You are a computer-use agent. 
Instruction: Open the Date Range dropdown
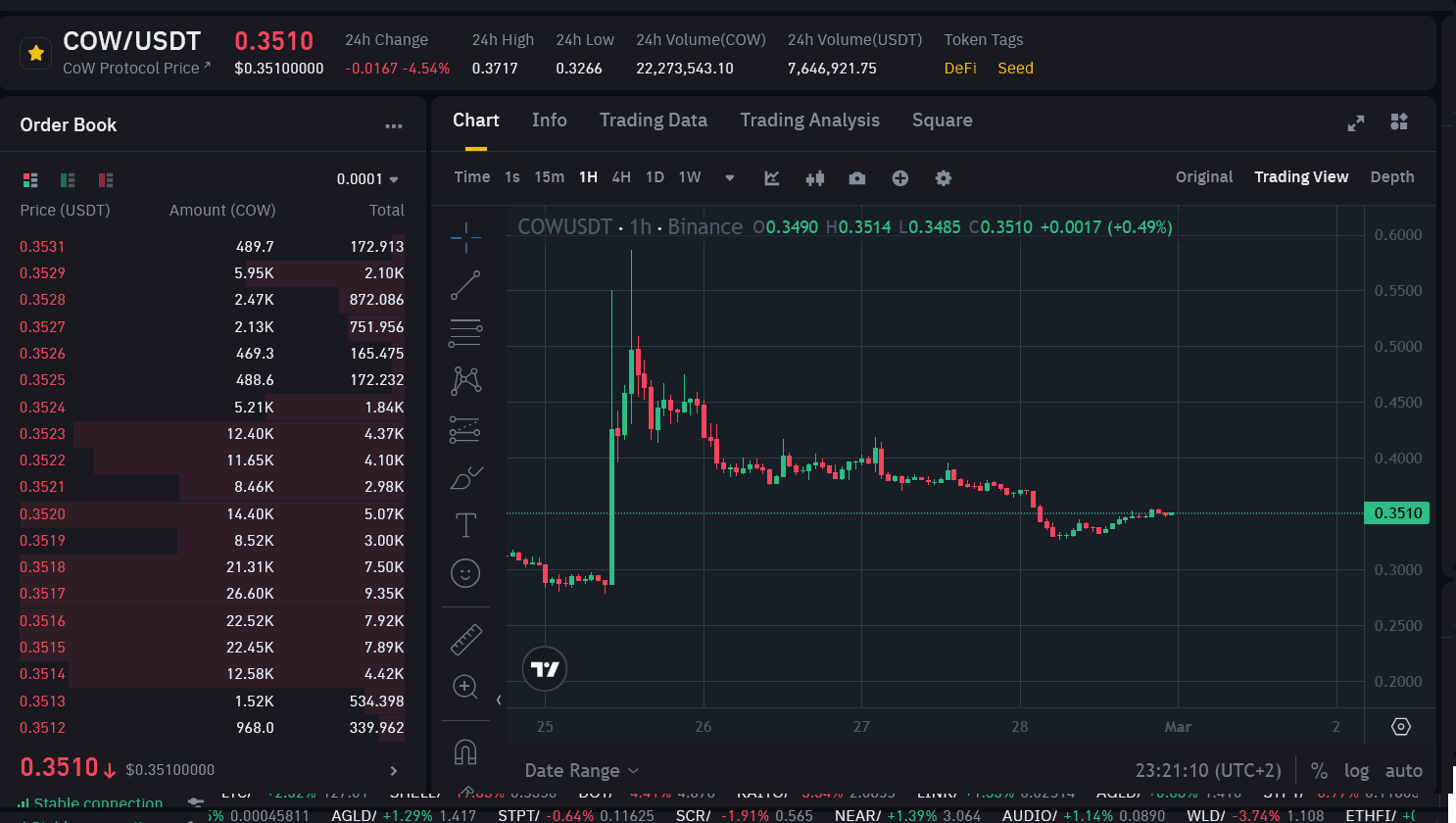[582, 771]
